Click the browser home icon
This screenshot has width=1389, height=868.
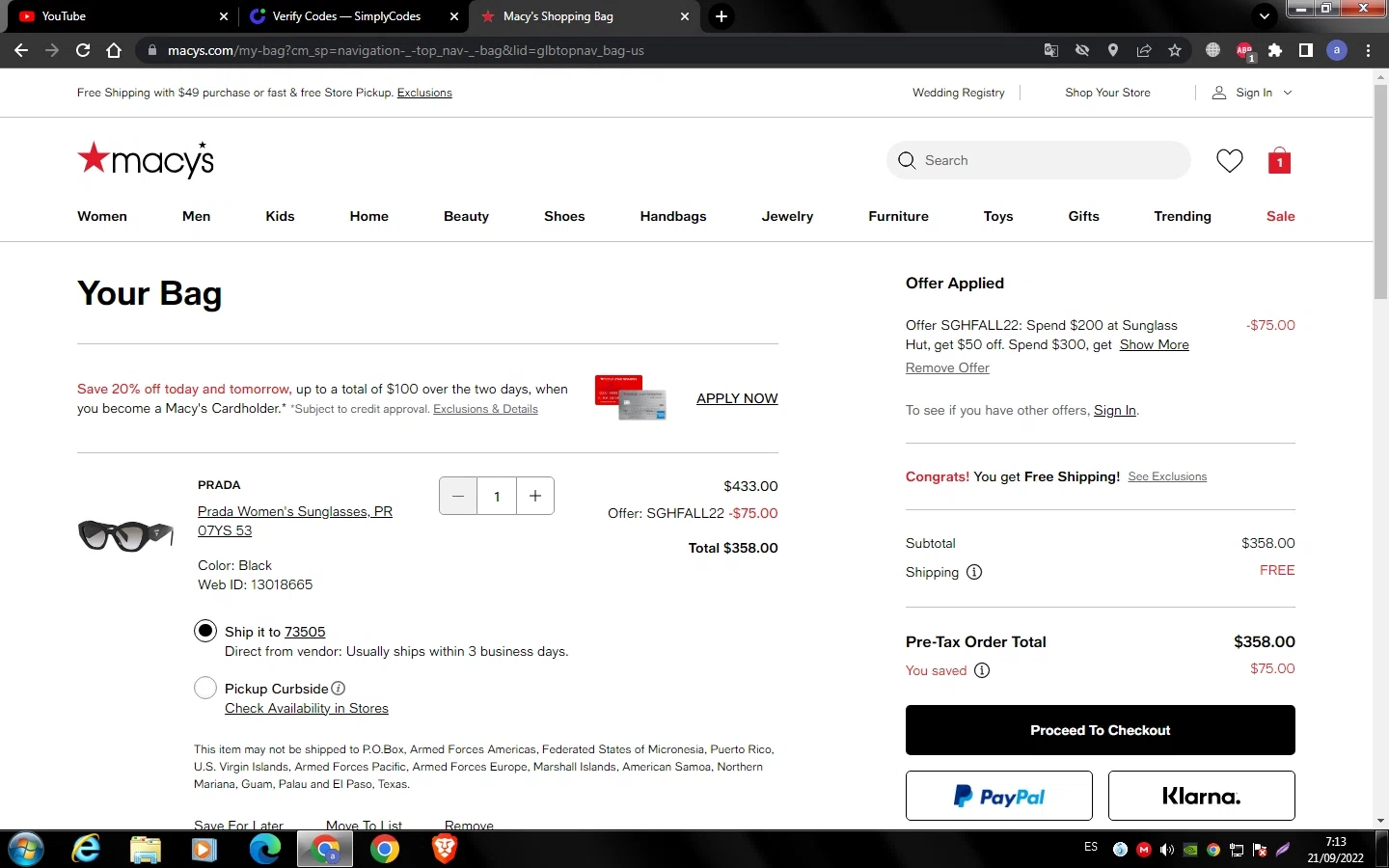coord(114,50)
